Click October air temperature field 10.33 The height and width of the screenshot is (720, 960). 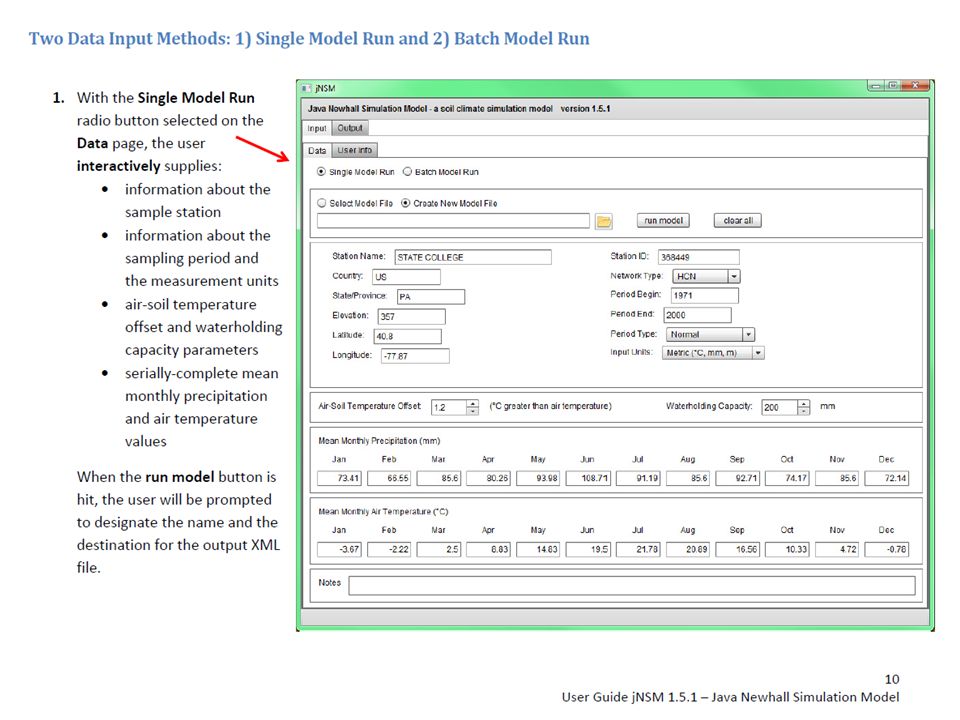(787, 549)
